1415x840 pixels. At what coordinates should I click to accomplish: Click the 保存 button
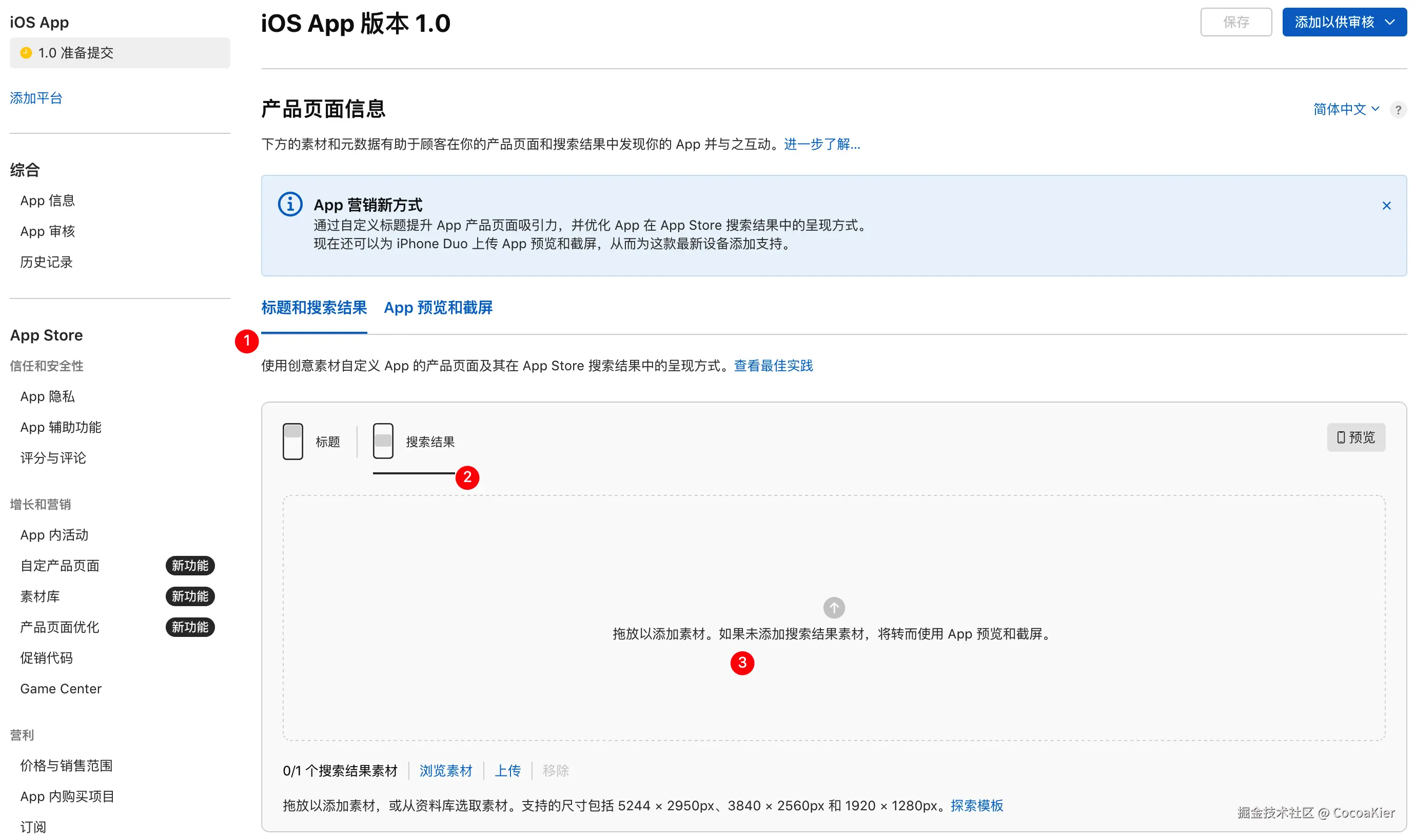tap(1235, 22)
